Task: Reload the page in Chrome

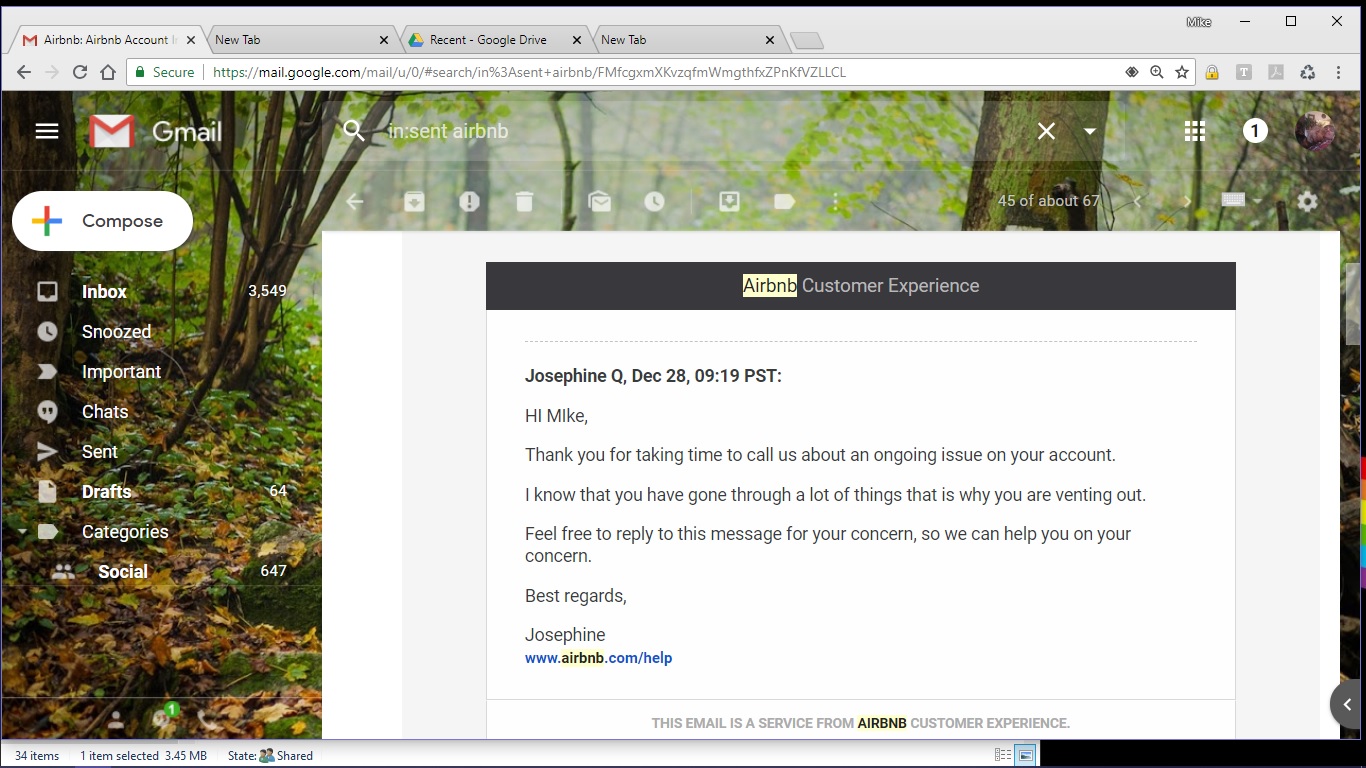Action: tap(80, 72)
